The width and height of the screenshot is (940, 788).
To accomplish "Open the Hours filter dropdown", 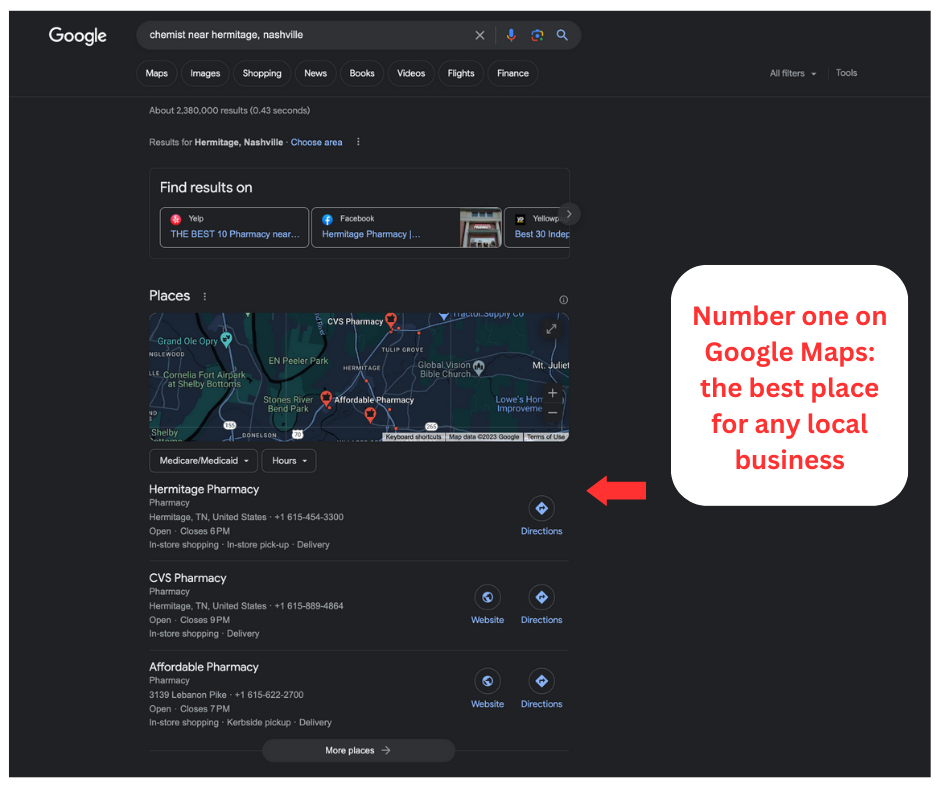I will point(289,461).
